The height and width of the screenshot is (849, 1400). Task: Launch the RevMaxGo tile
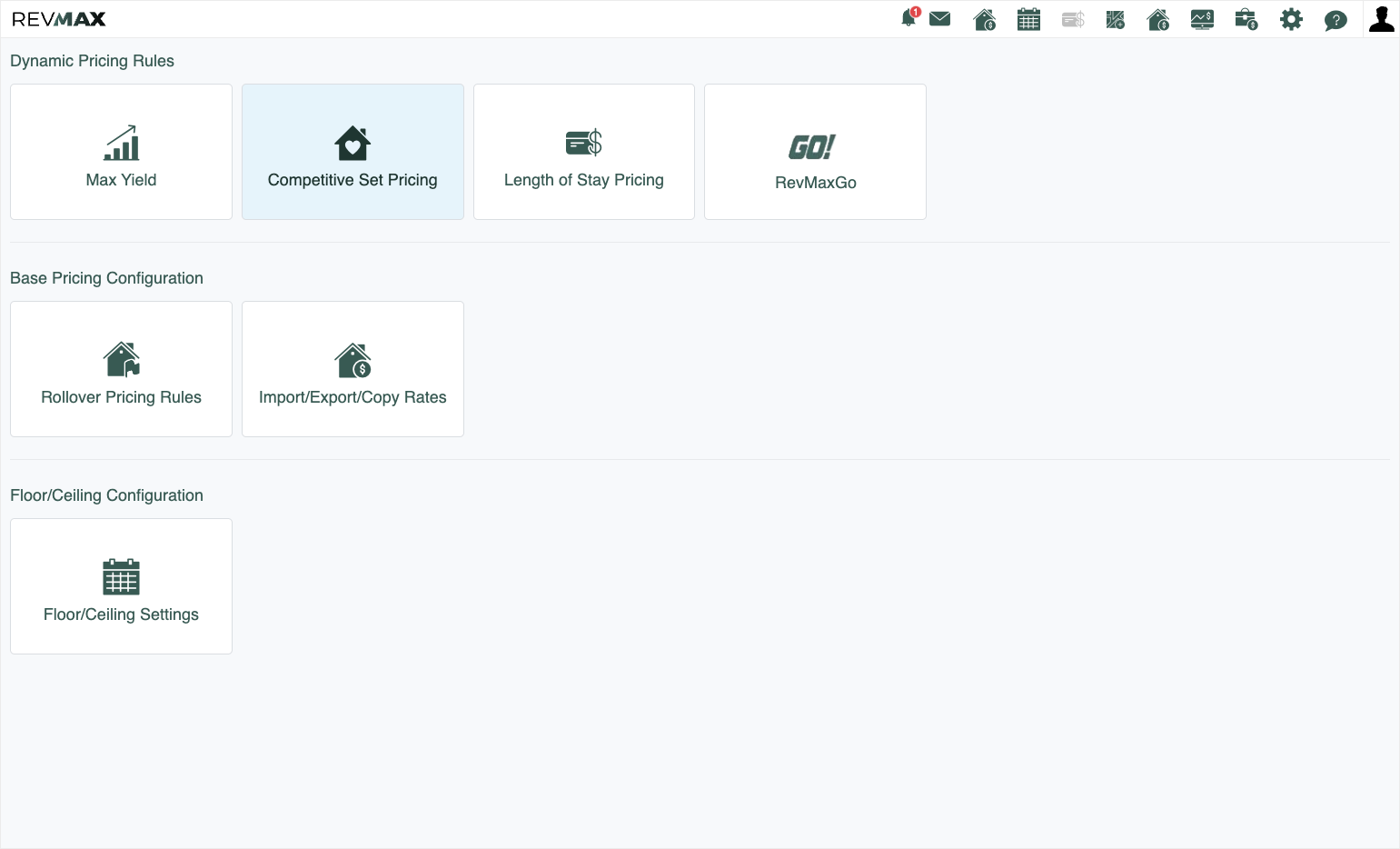[x=815, y=152]
